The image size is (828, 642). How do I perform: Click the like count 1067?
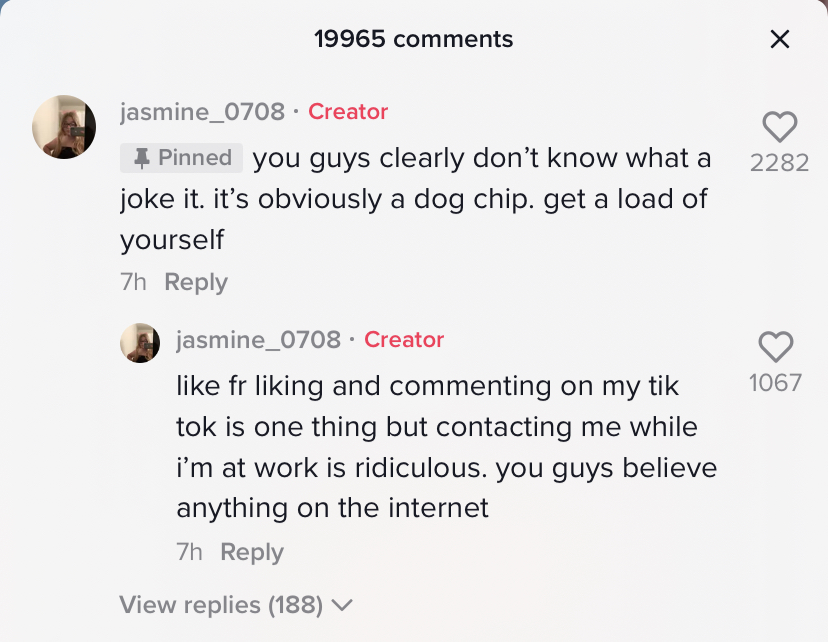775,384
